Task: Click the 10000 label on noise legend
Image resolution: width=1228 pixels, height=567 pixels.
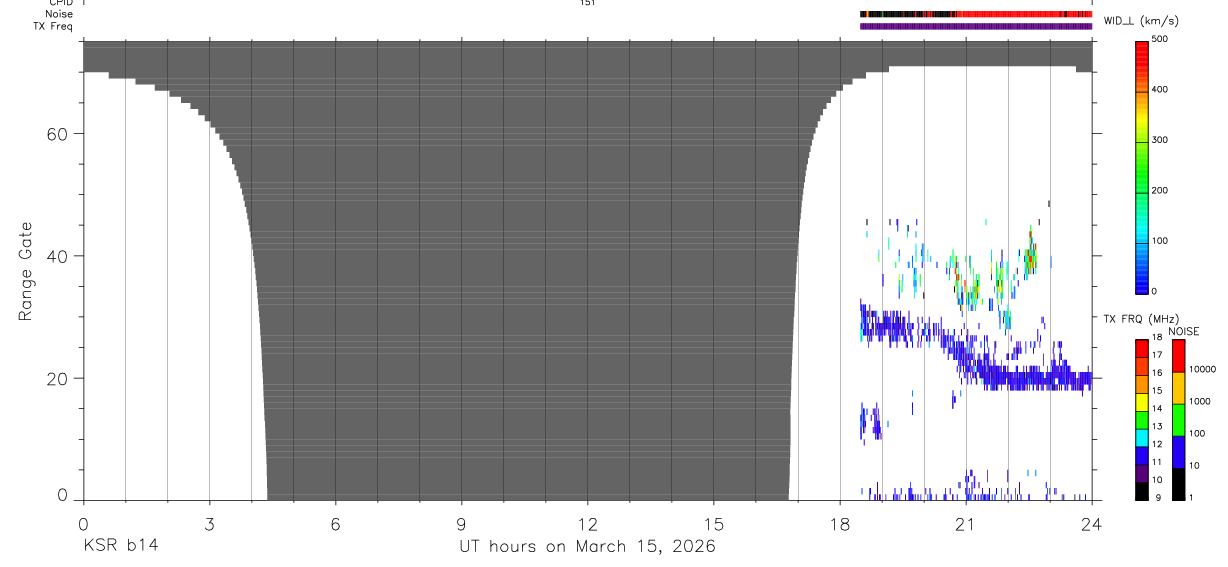Action: click(x=1201, y=369)
